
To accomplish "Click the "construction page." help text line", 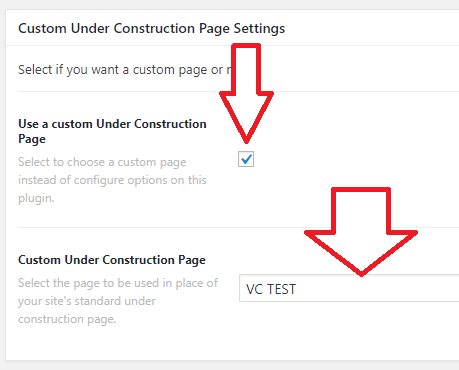I will click(x=67, y=319).
